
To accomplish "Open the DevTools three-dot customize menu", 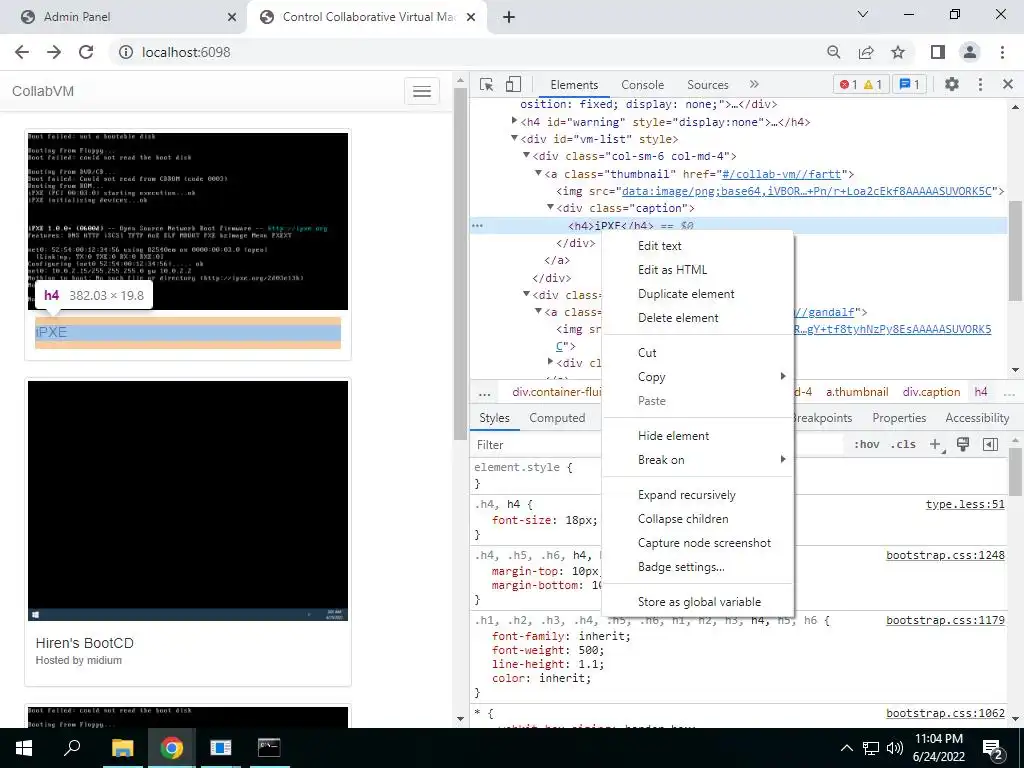I will (980, 84).
